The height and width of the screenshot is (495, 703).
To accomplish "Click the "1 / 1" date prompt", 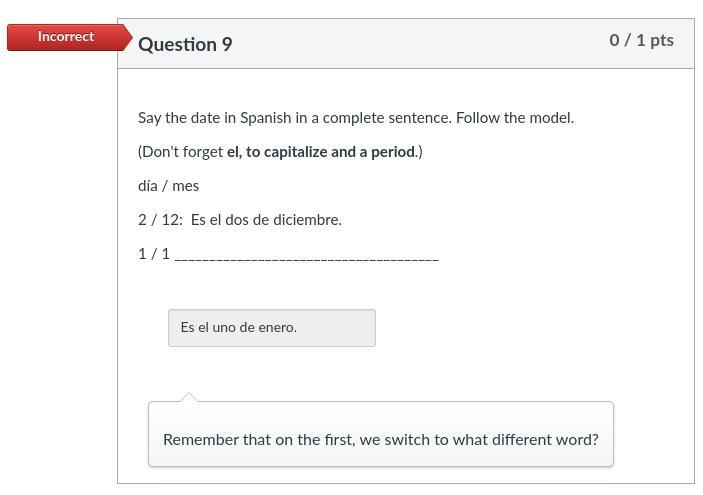I will [x=153, y=254].
